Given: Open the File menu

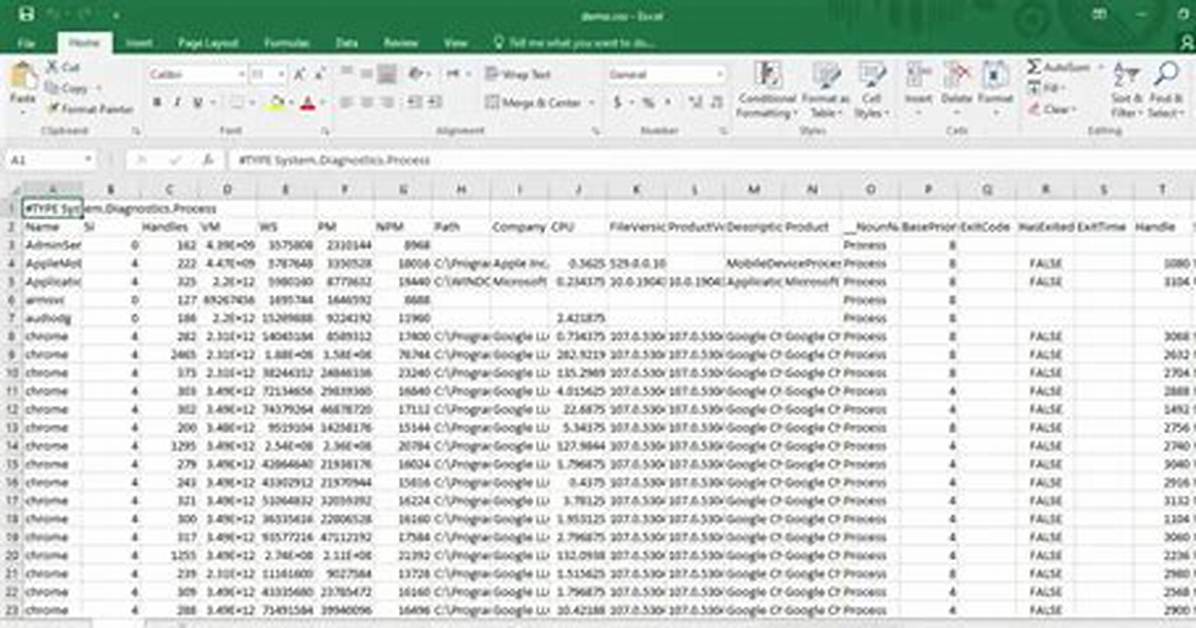Looking at the screenshot, I should click(x=26, y=43).
